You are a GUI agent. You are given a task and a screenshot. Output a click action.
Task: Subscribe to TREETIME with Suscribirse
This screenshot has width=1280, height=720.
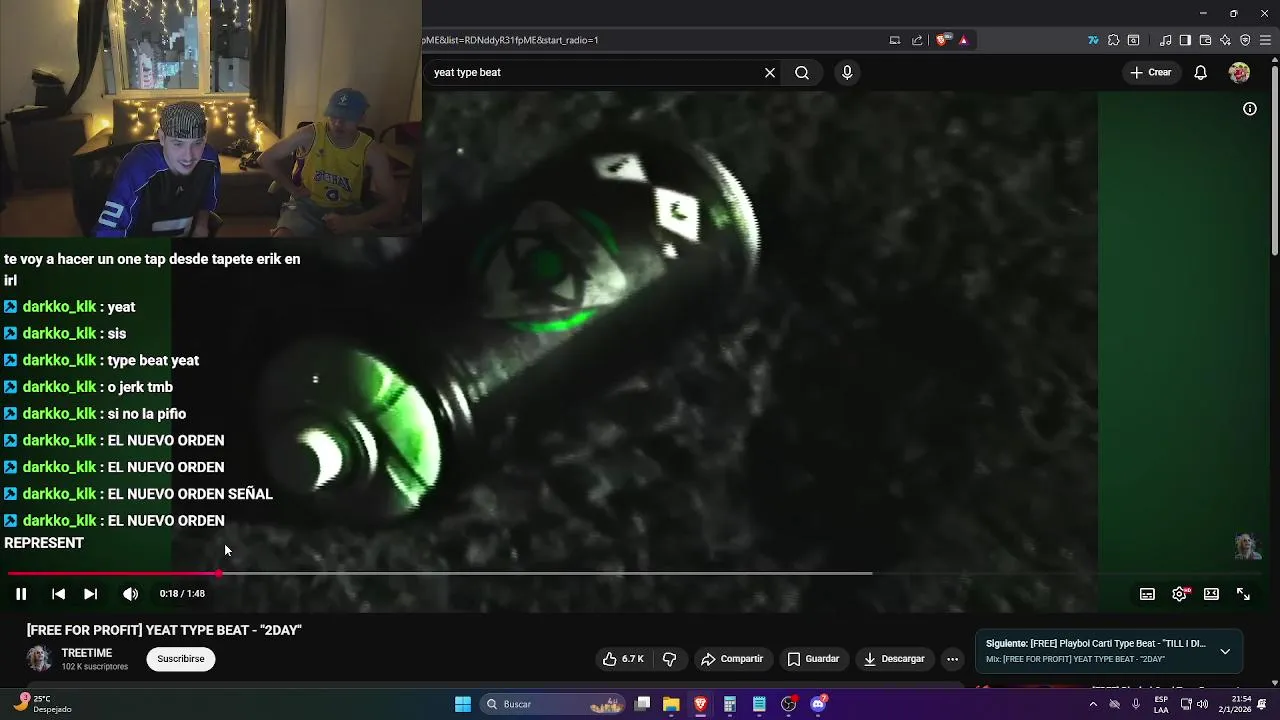(x=181, y=659)
